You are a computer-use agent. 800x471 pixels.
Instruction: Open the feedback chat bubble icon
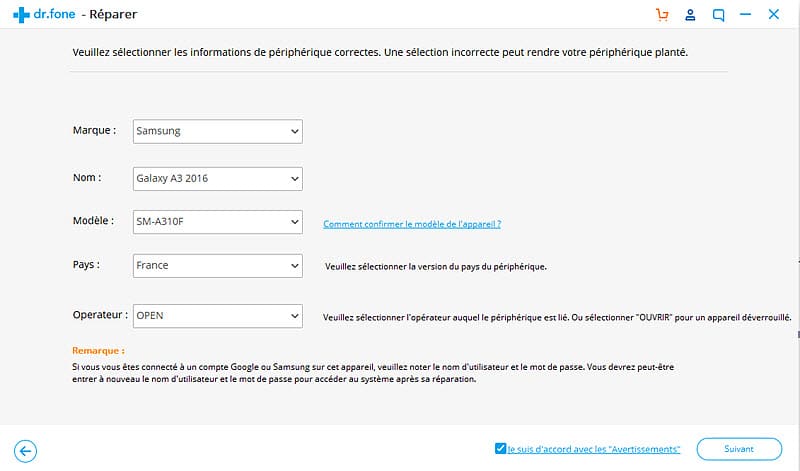click(x=718, y=15)
